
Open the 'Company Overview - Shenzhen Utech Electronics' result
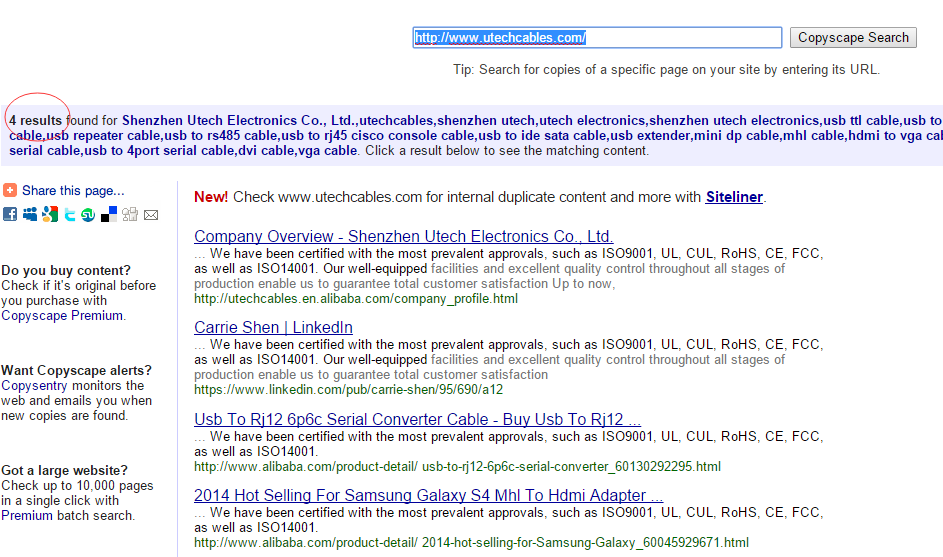pyautogui.click(x=404, y=236)
